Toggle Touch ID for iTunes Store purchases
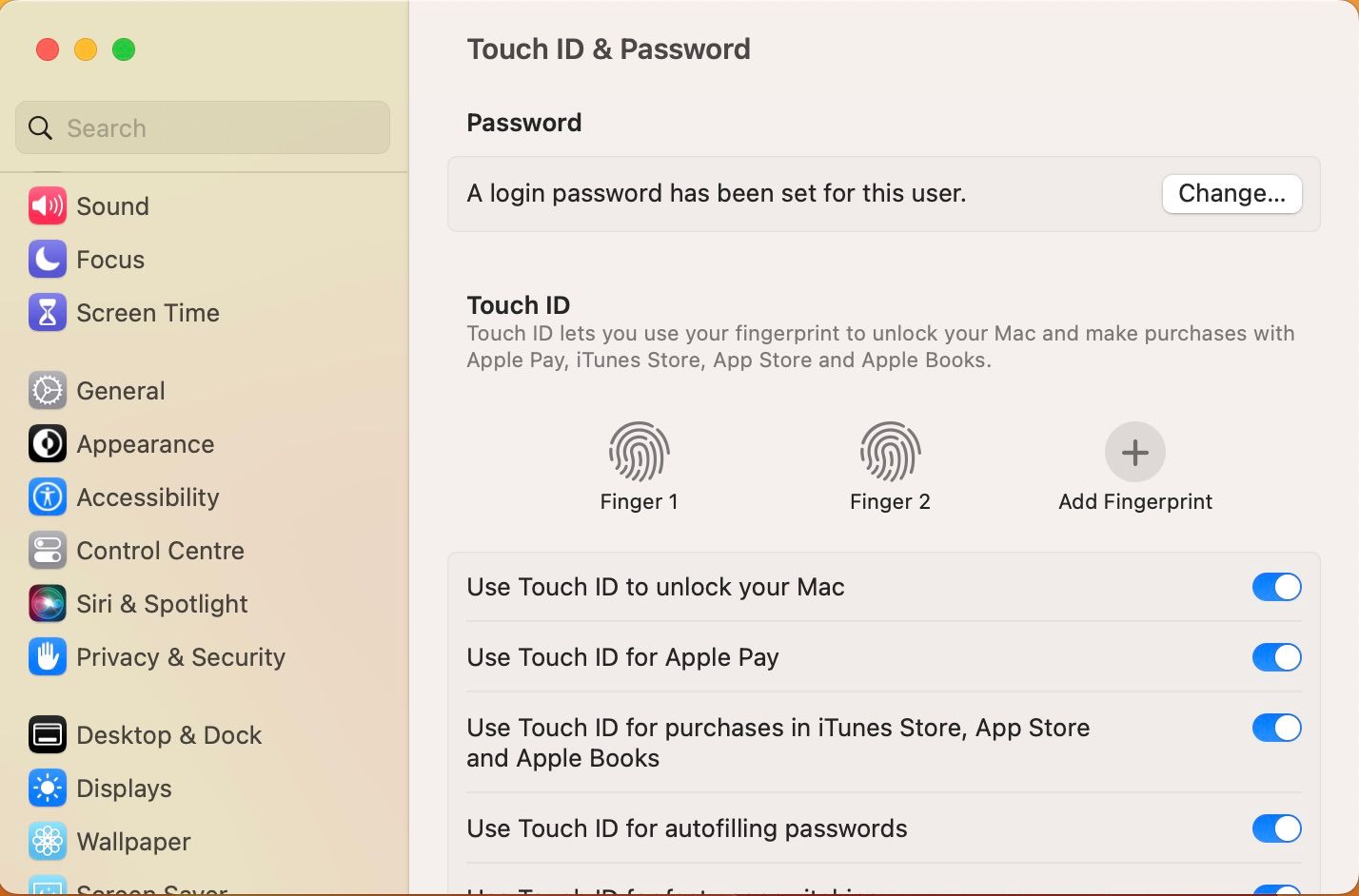 1276,728
